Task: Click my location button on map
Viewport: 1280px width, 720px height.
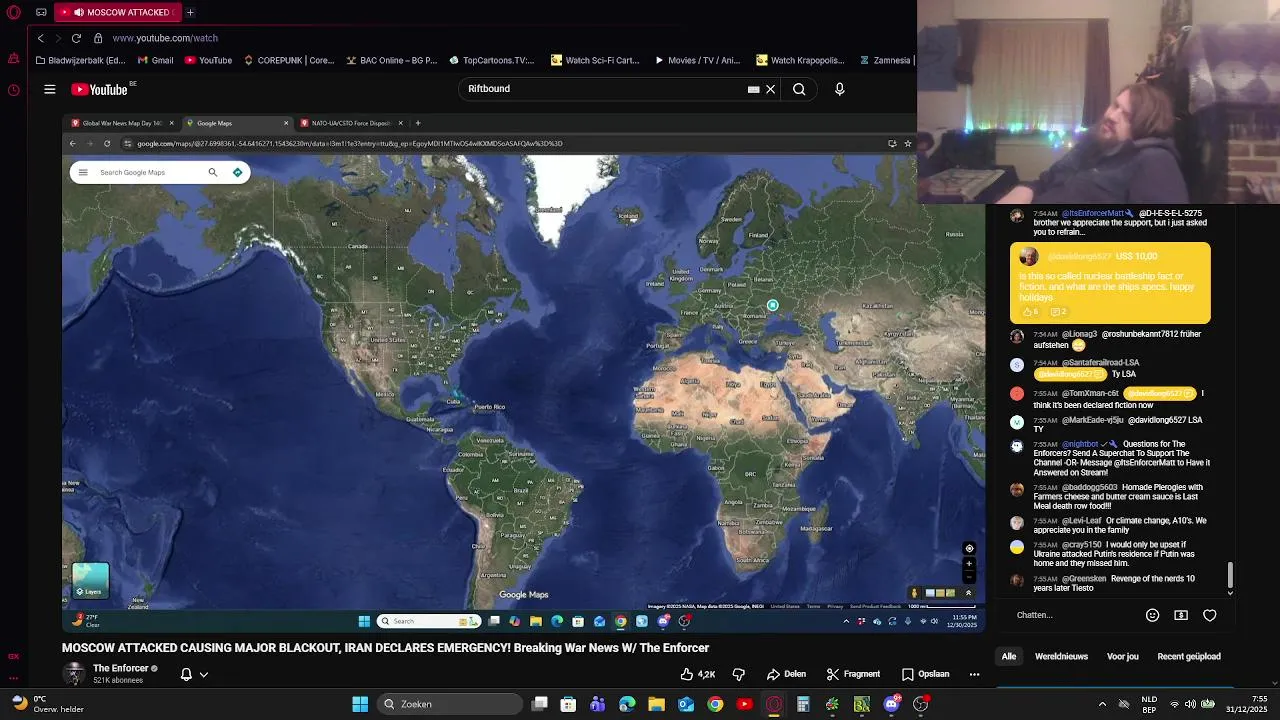Action: click(969, 548)
